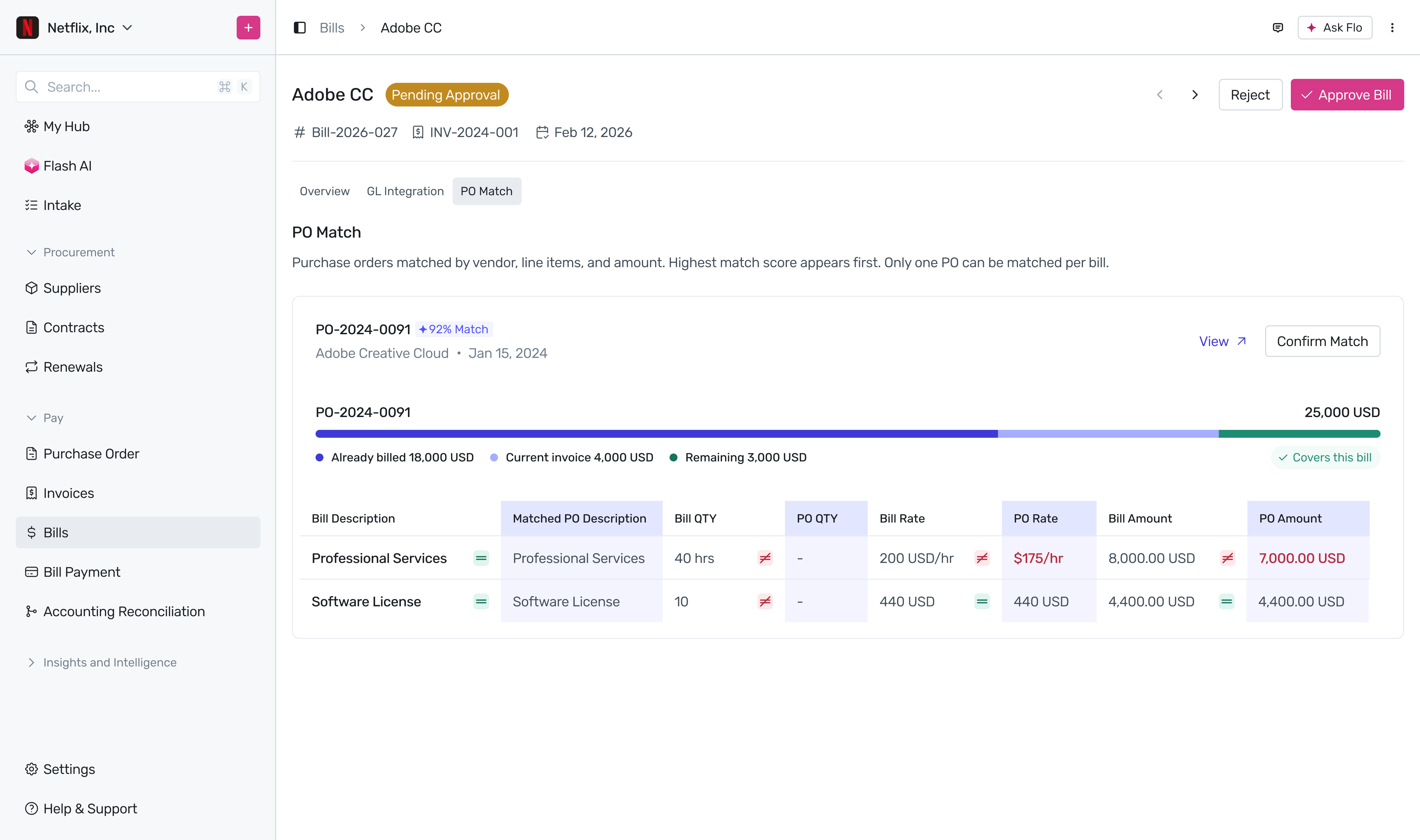Click the current invoice light purple segment

1108,434
